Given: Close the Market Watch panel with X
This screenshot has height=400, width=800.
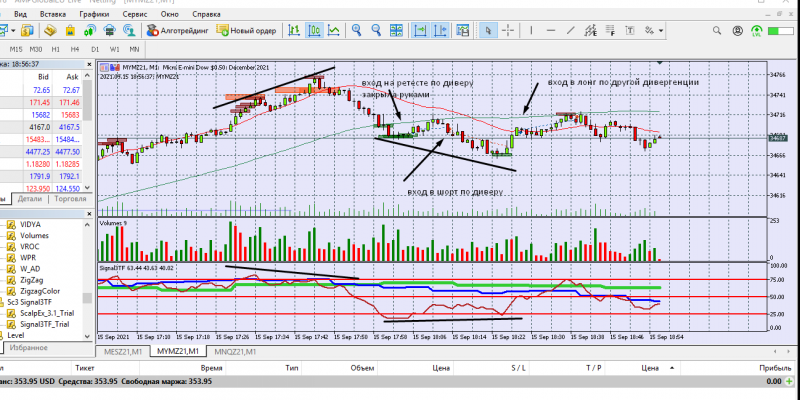Looking at the screenshot, I should 89,64.
